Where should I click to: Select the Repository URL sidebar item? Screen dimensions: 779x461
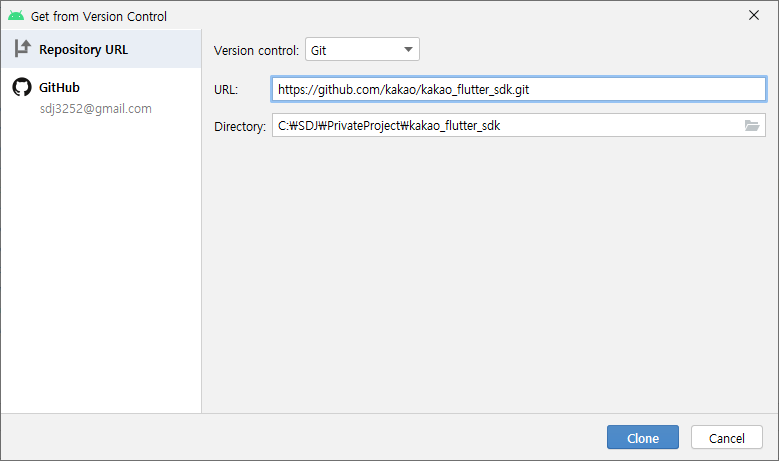point(101,49)
